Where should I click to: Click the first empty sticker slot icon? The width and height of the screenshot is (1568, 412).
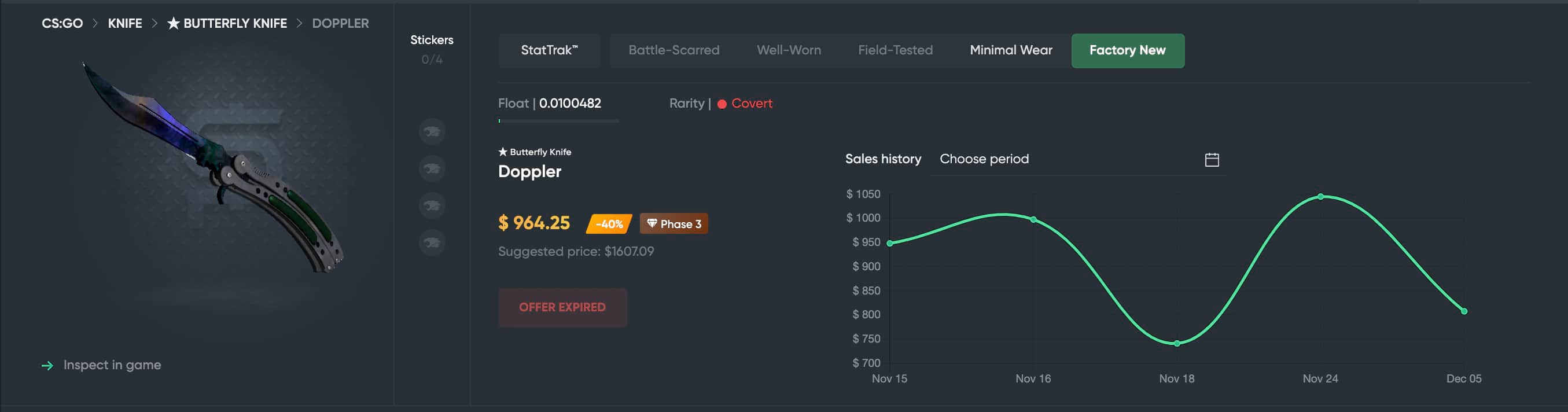pyautogui.click(x=432, y=131)
